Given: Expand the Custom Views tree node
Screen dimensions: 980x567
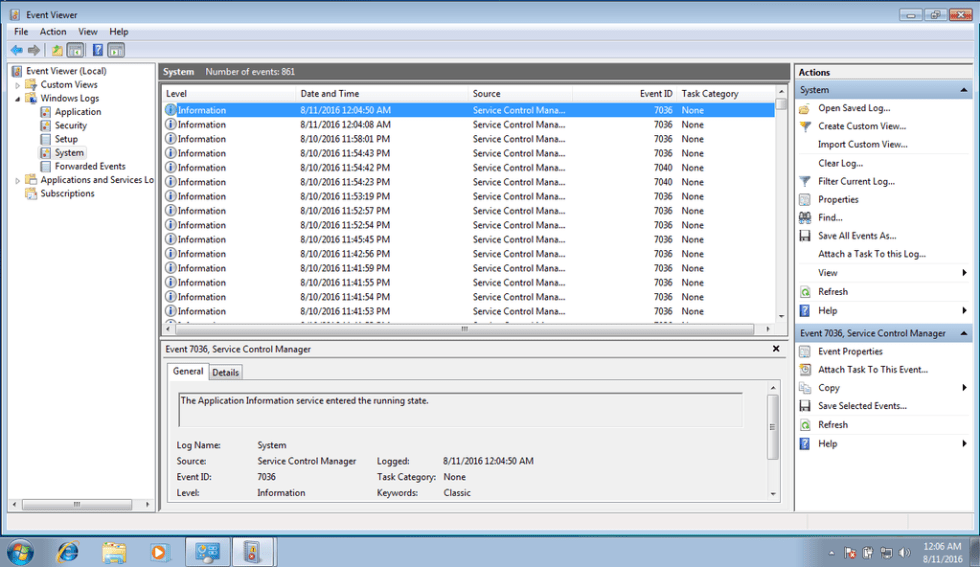Looking at the screenshot, I should coord(17,85).
